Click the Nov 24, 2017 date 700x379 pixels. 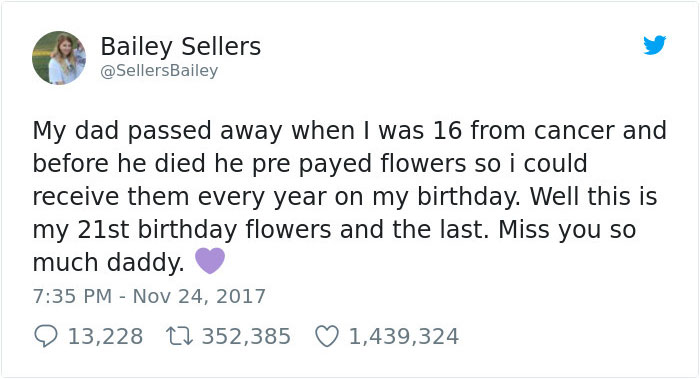click(x=199, y=296)
